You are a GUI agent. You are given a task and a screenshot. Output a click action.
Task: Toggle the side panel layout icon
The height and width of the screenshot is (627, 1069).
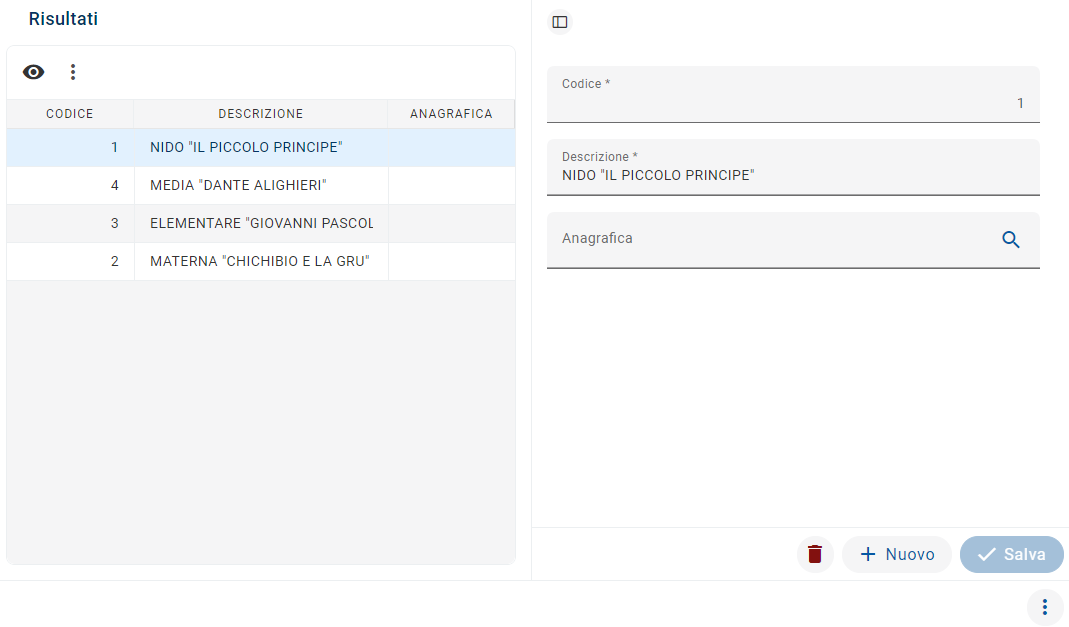pyautogui.click(x=560, y=22)
